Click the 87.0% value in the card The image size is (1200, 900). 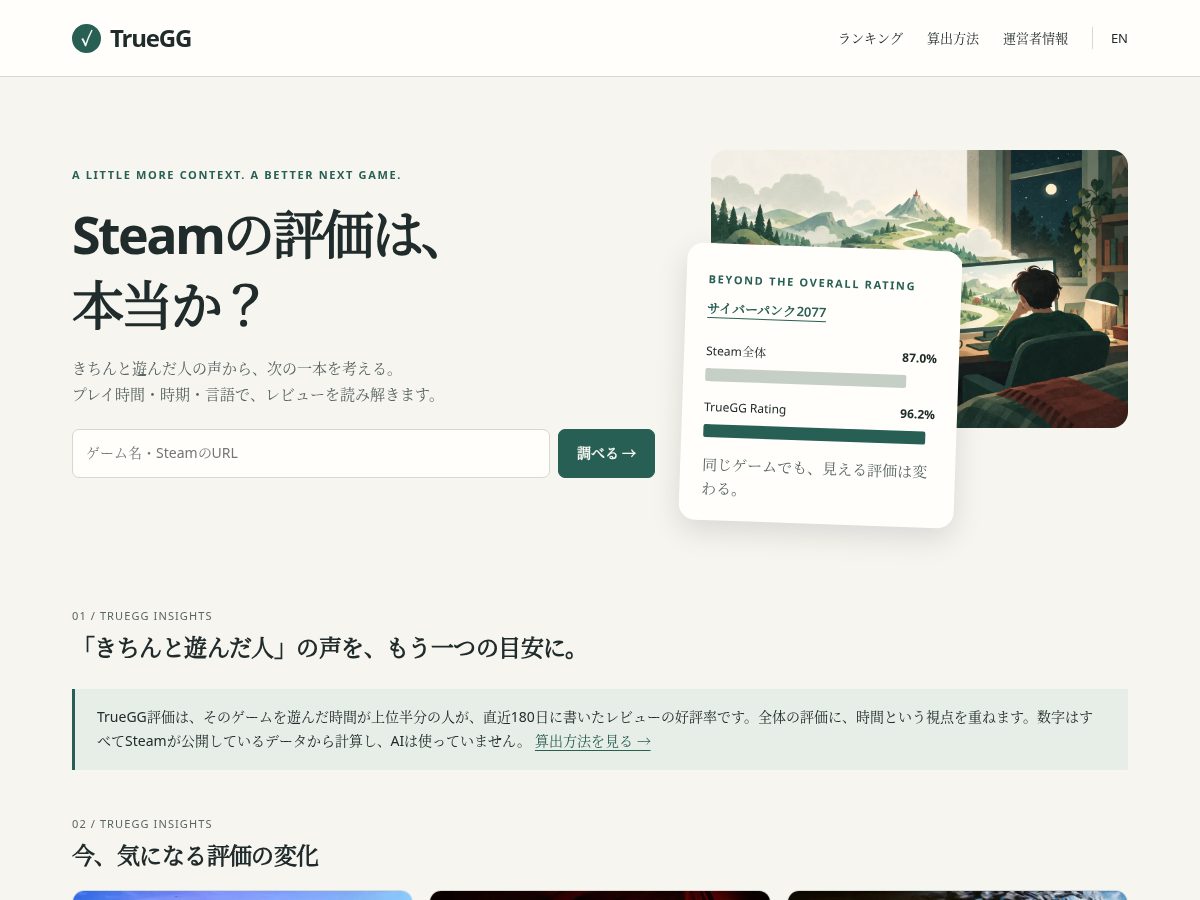click(919, 358)
